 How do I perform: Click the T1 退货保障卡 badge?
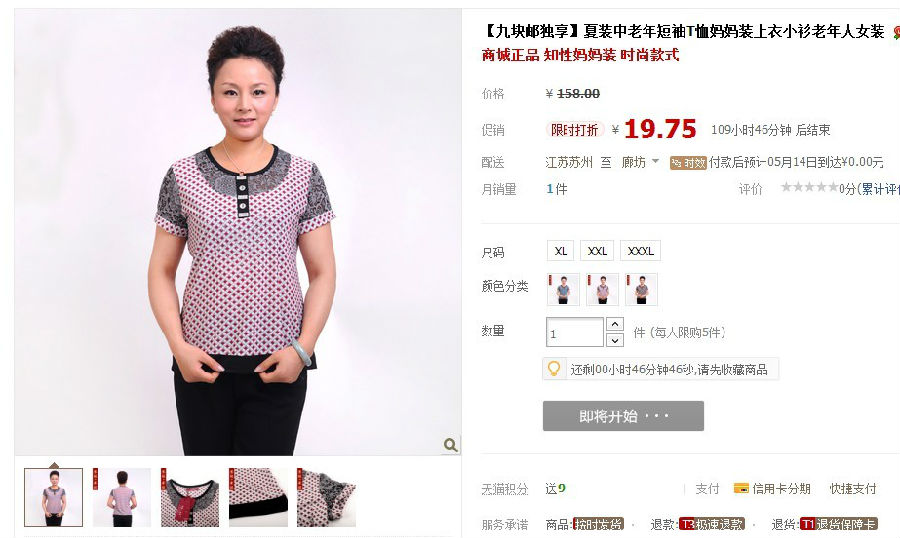pyautogui.click(x=839, y=524)
